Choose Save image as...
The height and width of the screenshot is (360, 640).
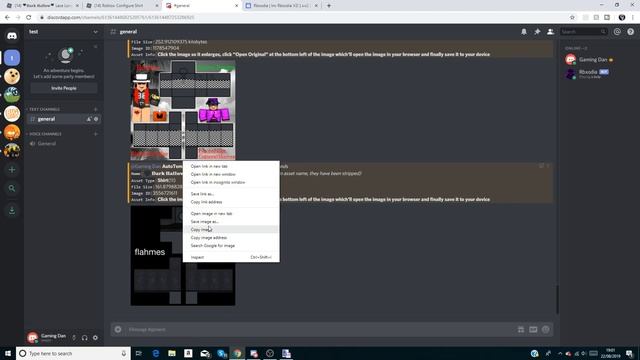click(231, 222)
